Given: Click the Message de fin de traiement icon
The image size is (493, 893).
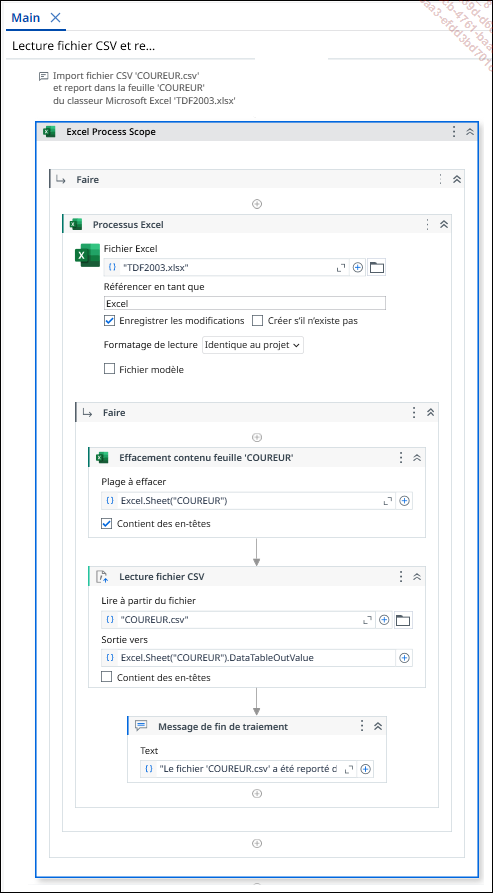Looking at the screenshot, I should coord(141,726).
